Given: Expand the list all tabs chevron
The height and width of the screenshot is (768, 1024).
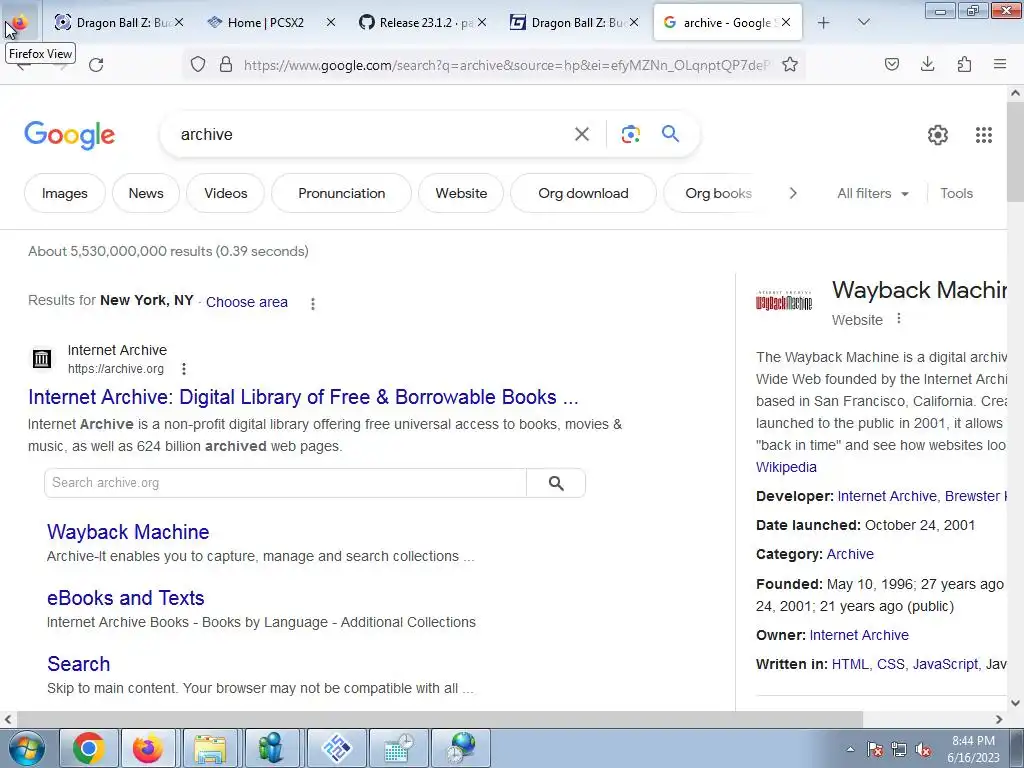Looking at the screenshot, I should pyautogui.click(x=863, y=23).
